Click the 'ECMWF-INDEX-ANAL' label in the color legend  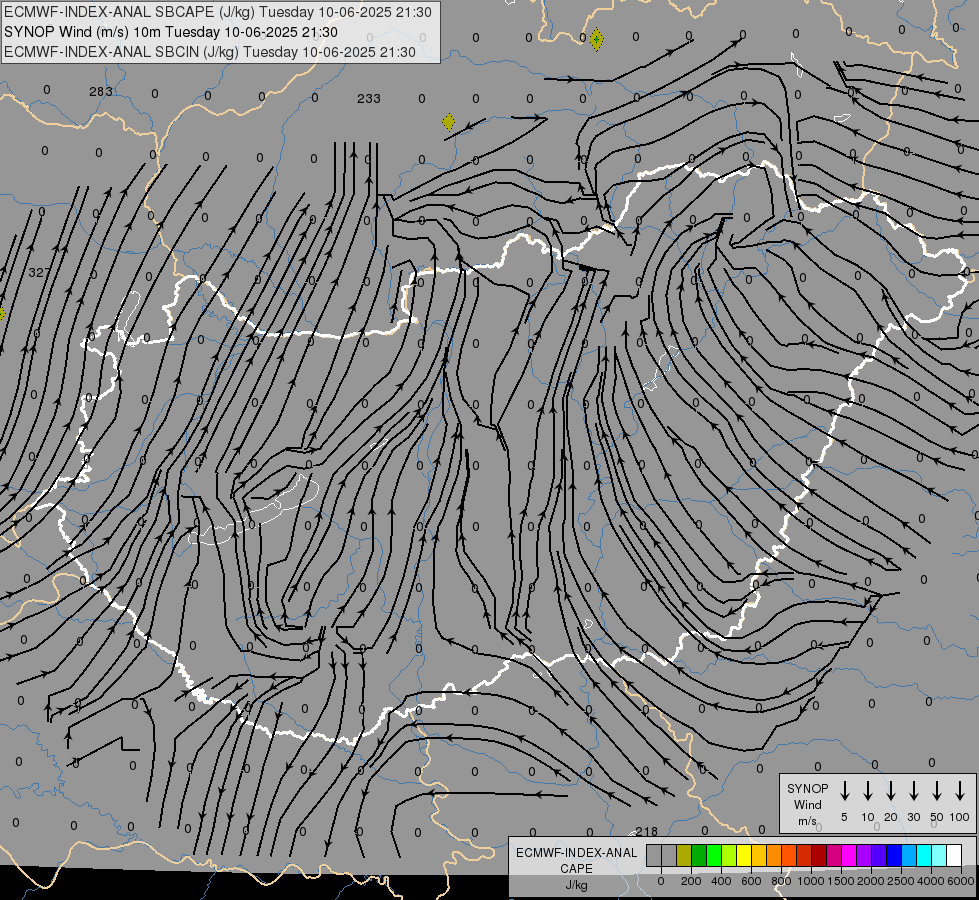(576, 853)
